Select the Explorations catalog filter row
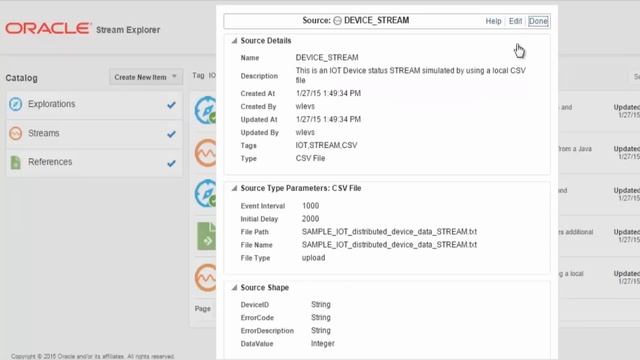Viewport: 640px width, 360px height. coord(94,105)
